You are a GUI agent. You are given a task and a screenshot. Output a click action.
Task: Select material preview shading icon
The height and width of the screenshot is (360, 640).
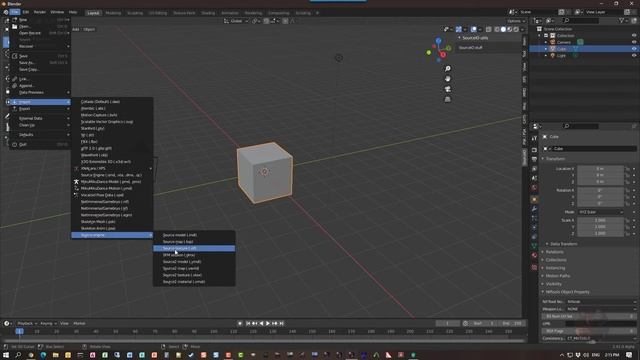click(509, 29)
